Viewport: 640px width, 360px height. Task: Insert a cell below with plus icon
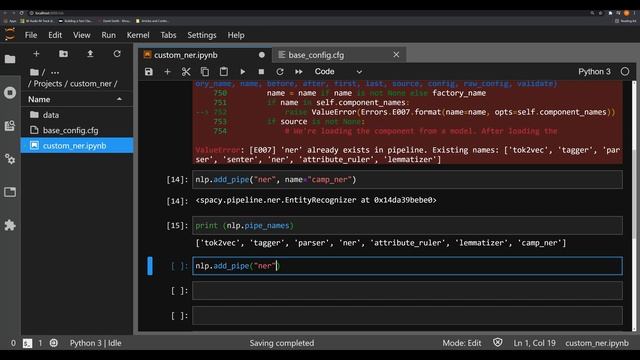167,72
